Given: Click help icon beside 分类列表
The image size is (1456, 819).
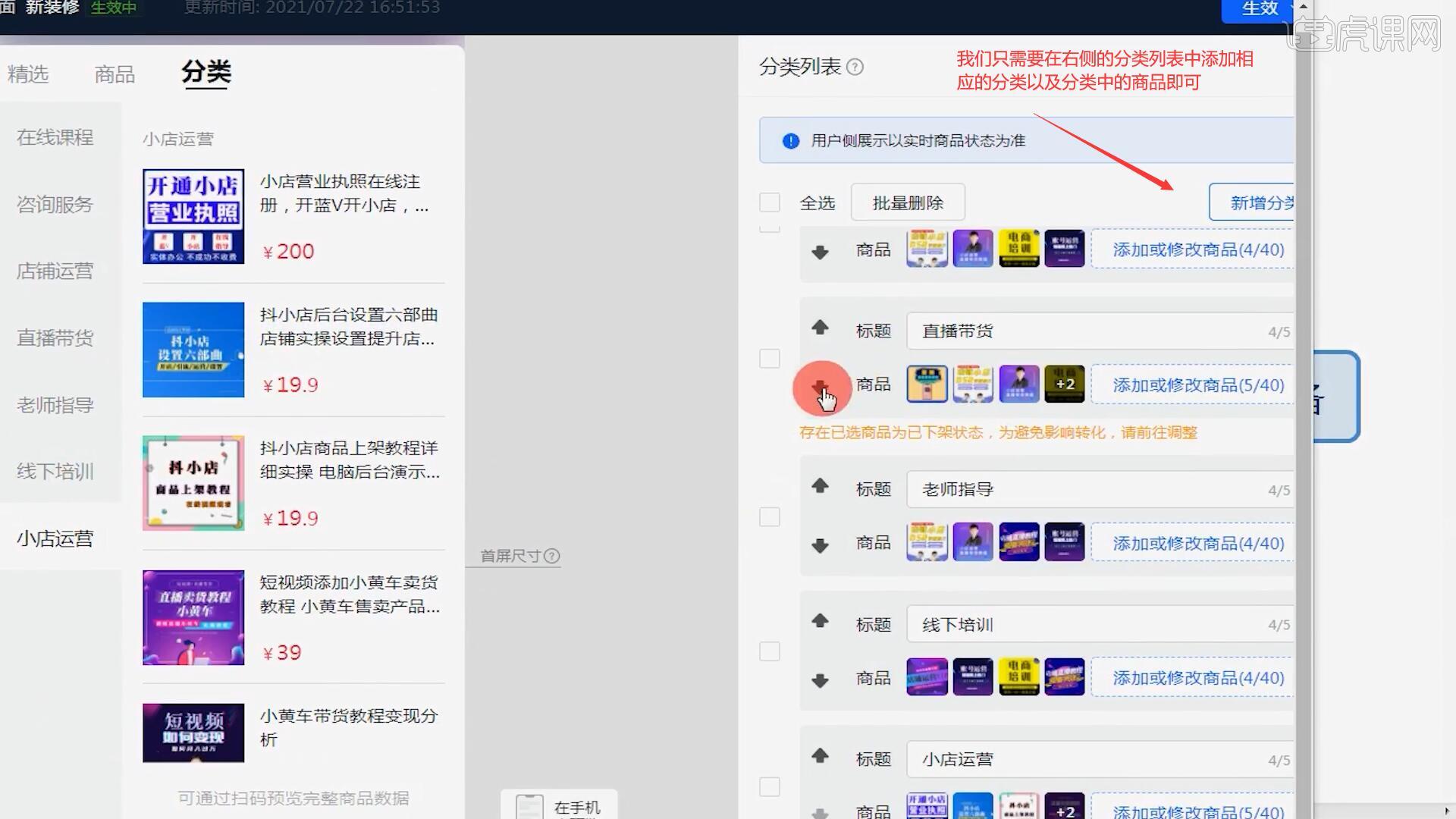Looking at the screenshot, I should (855, 67).
